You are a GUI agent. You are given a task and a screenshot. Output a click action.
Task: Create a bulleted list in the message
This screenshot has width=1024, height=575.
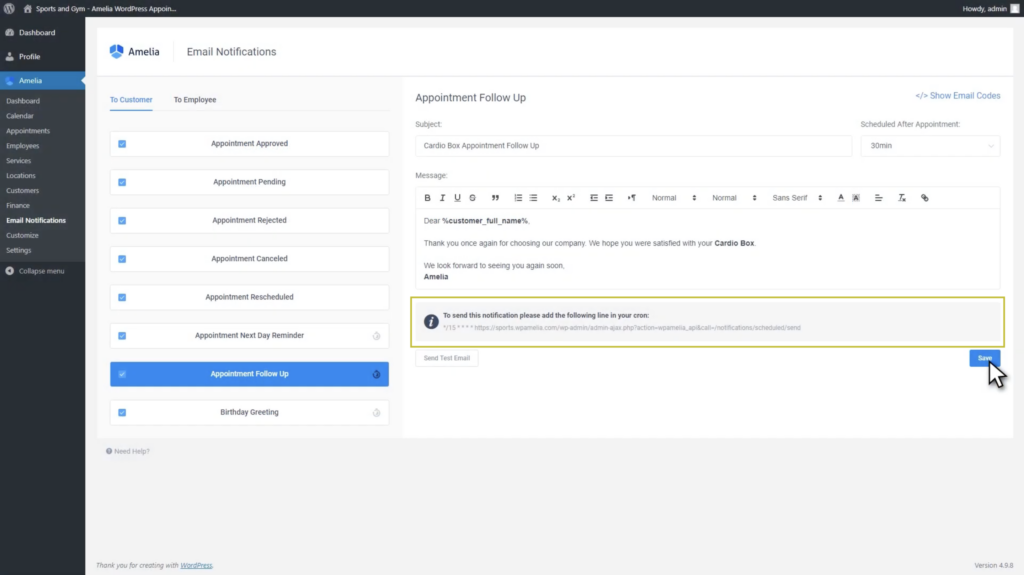click(533, 198)
